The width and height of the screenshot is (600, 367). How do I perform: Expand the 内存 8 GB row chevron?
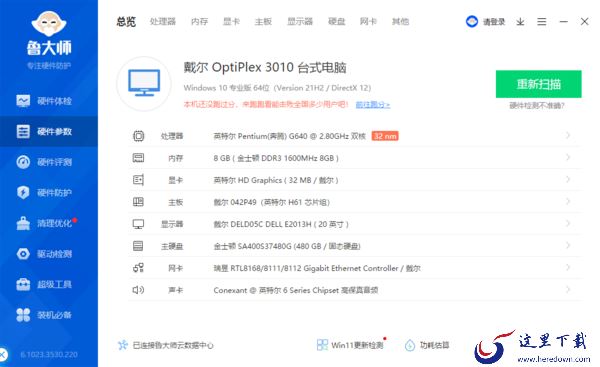568,157
